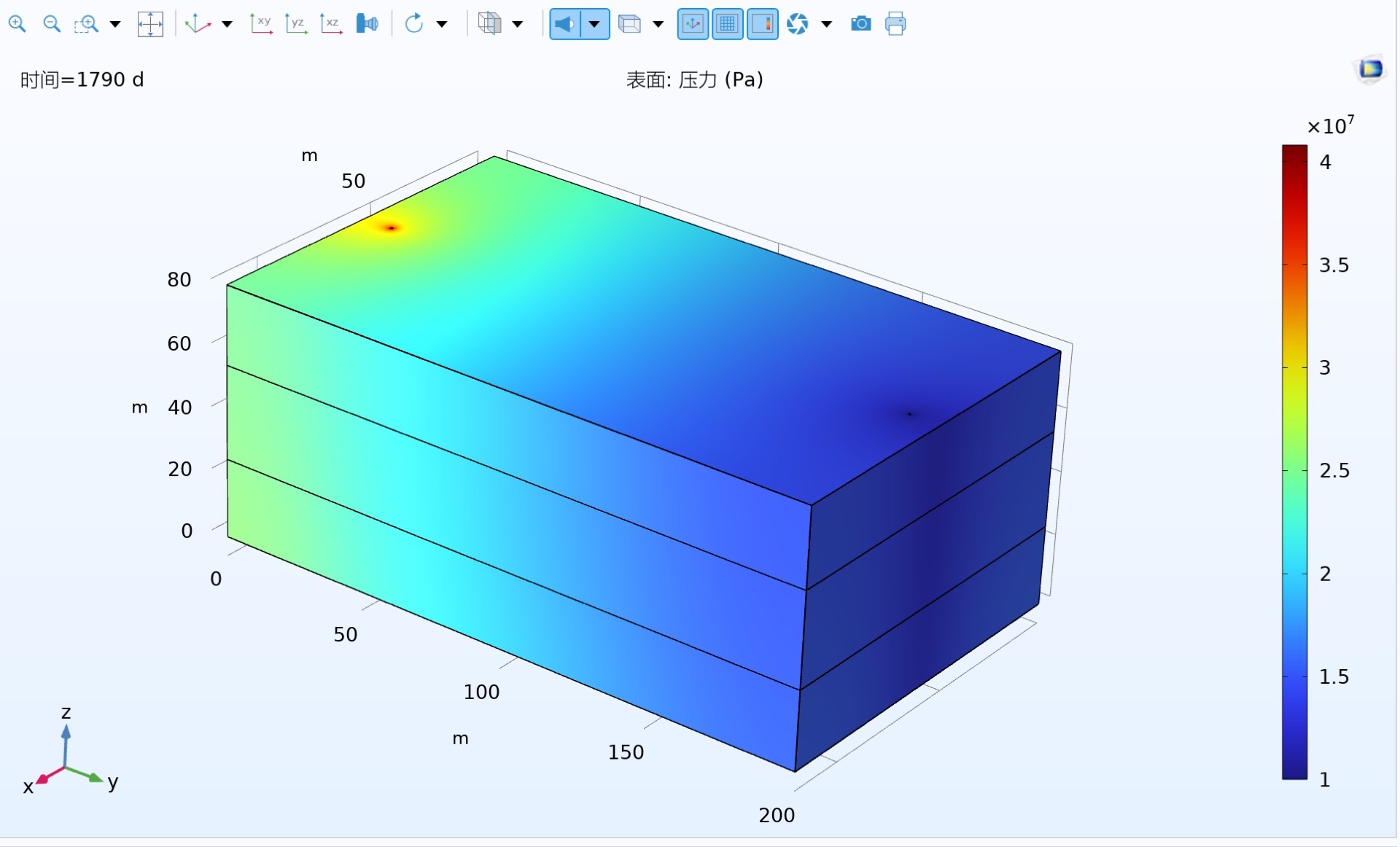This screenshot has width=1400, height=847.
Task: Click the Zoom Out magnifier icon
Action: [52, 24]
